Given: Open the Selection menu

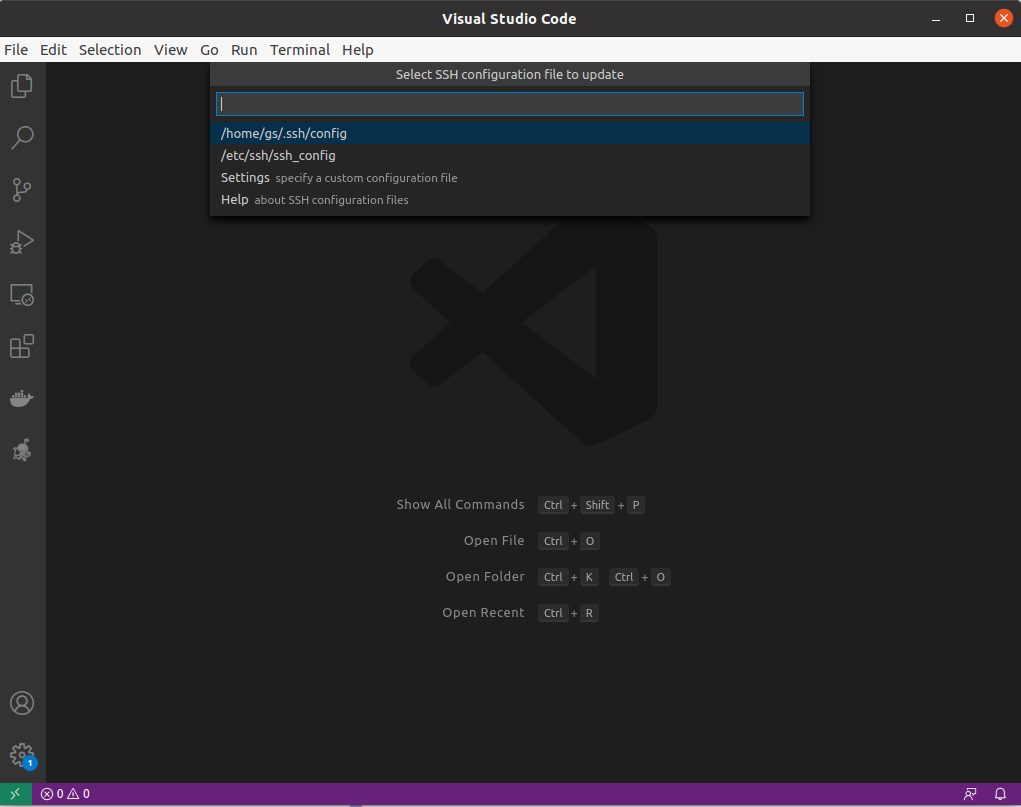Looking at the screenshot, I should pyautogui.click(x=110, y=50).
